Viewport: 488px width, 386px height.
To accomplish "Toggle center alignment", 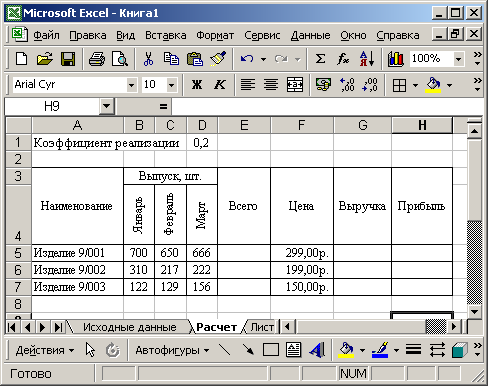I will 271,85.
